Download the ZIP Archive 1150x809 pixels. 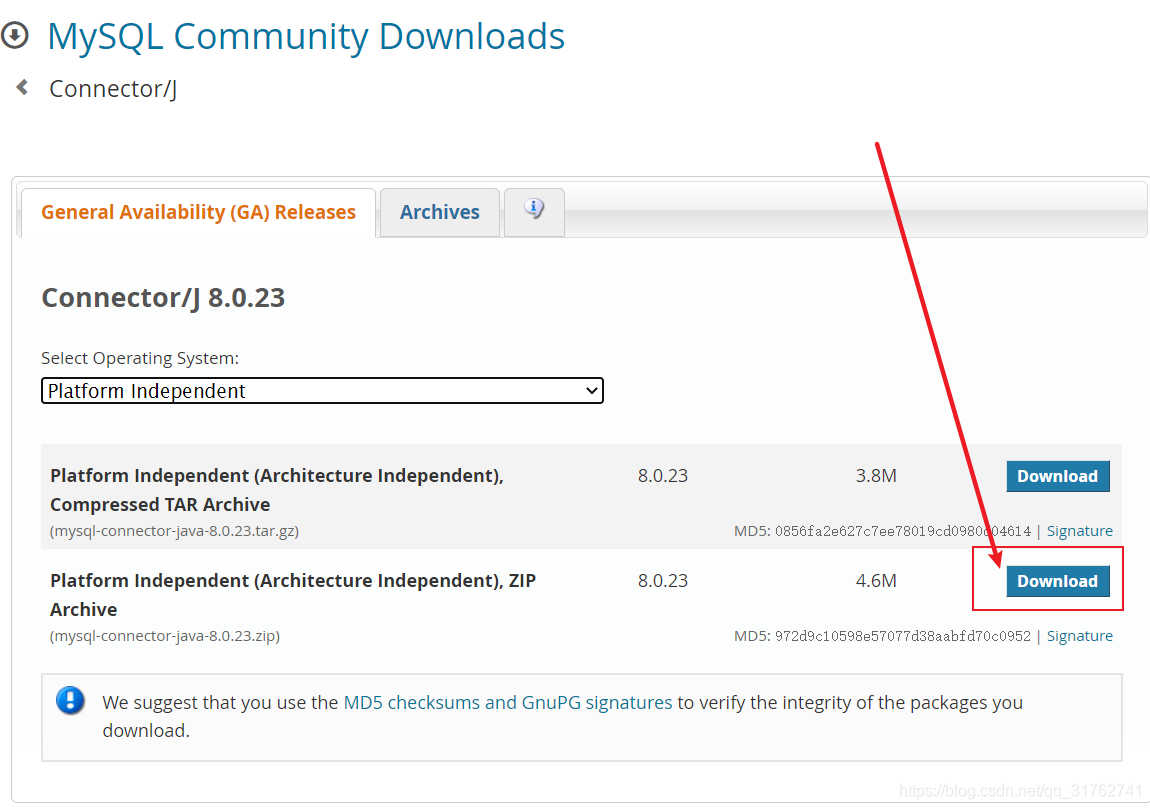[x=1058, y=581]
